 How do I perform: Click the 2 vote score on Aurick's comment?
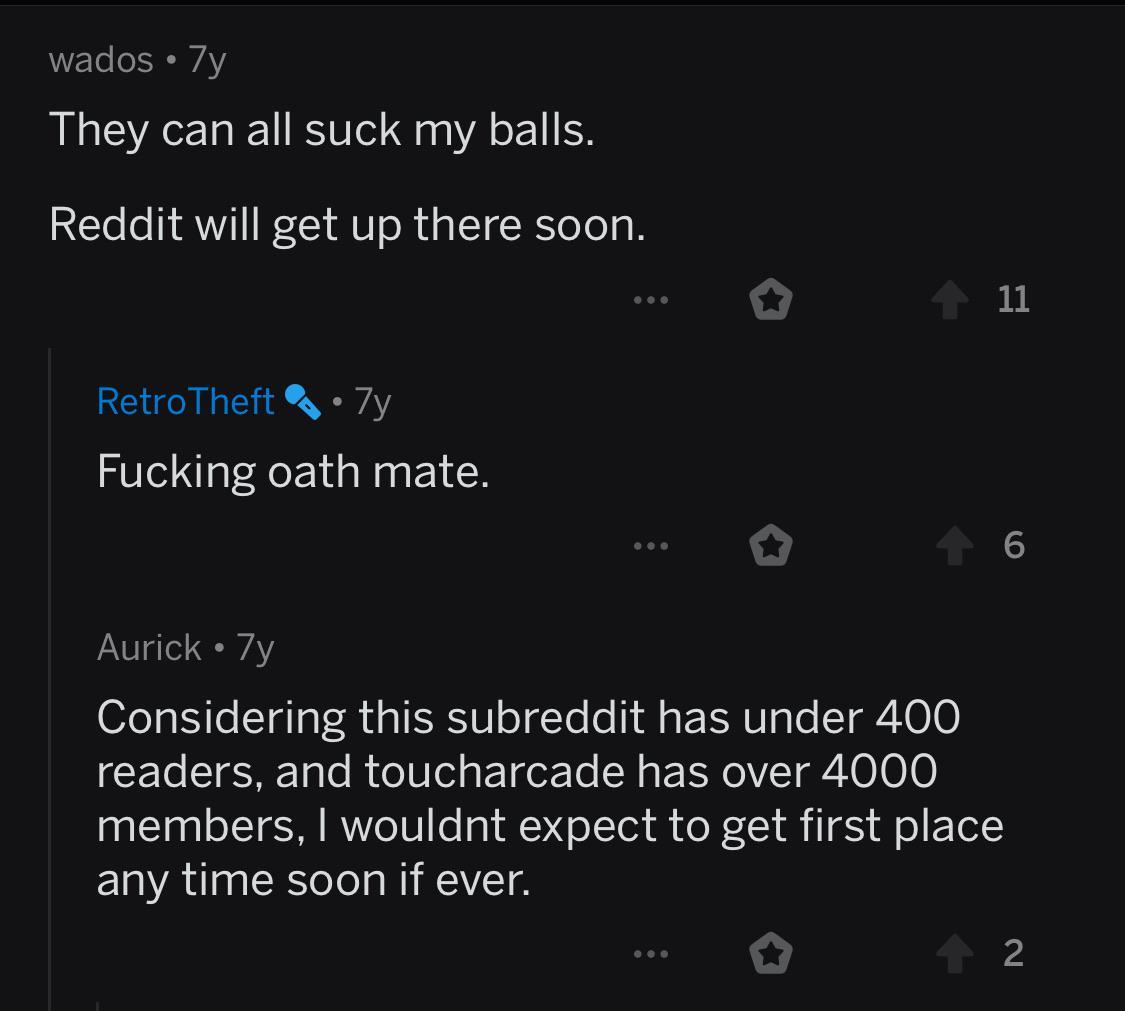pos(1013,953)
